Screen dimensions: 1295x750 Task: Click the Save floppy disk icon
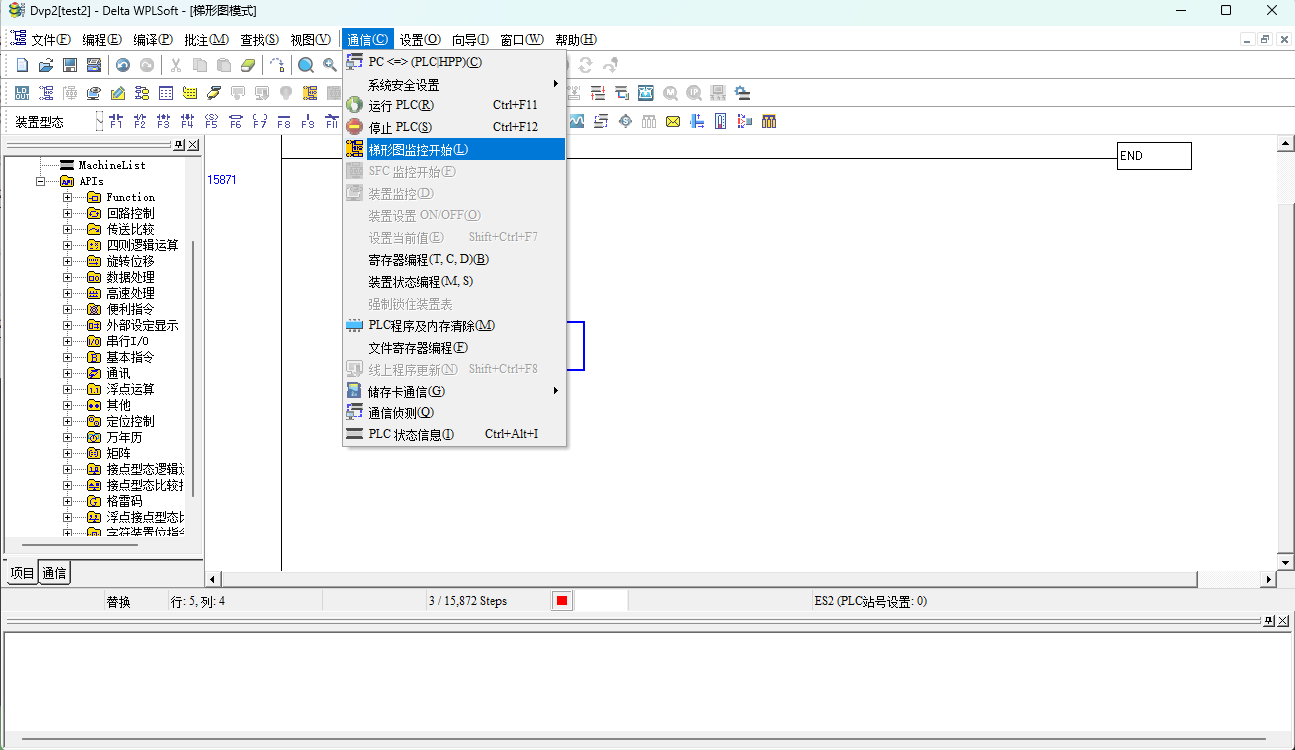tap(70, 65)
